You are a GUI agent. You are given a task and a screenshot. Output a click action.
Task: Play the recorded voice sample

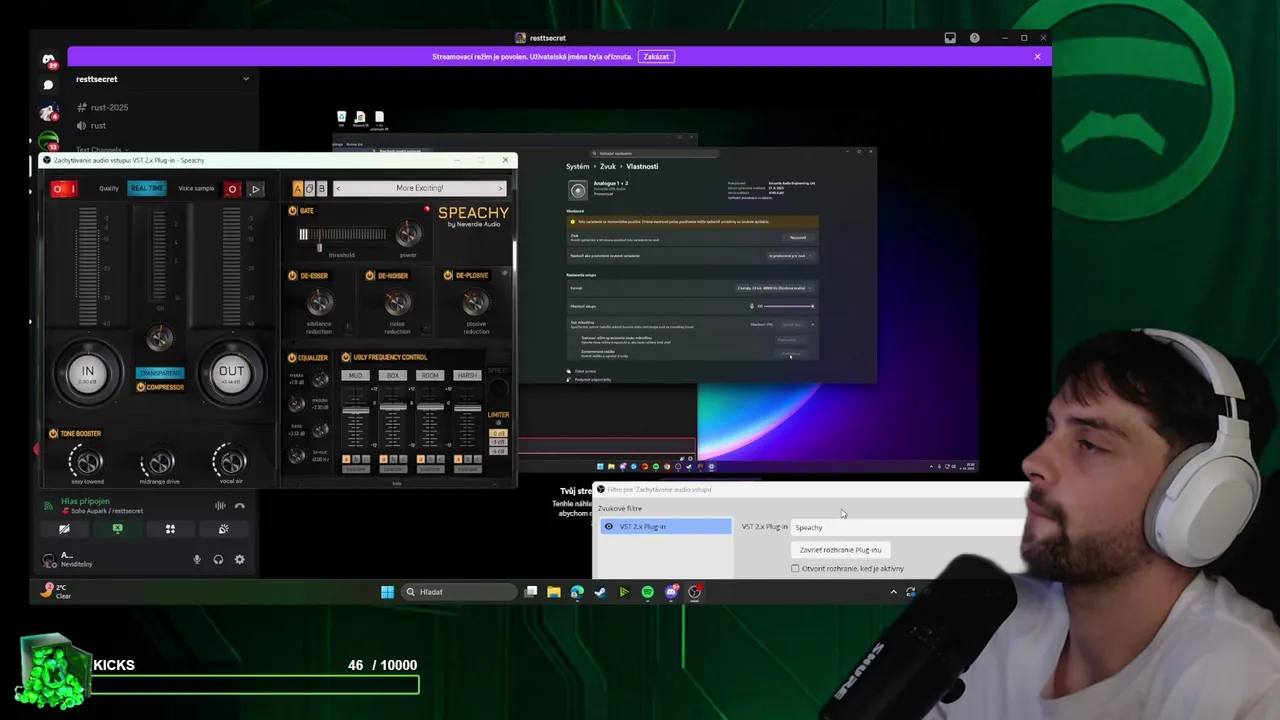(255, 189)
